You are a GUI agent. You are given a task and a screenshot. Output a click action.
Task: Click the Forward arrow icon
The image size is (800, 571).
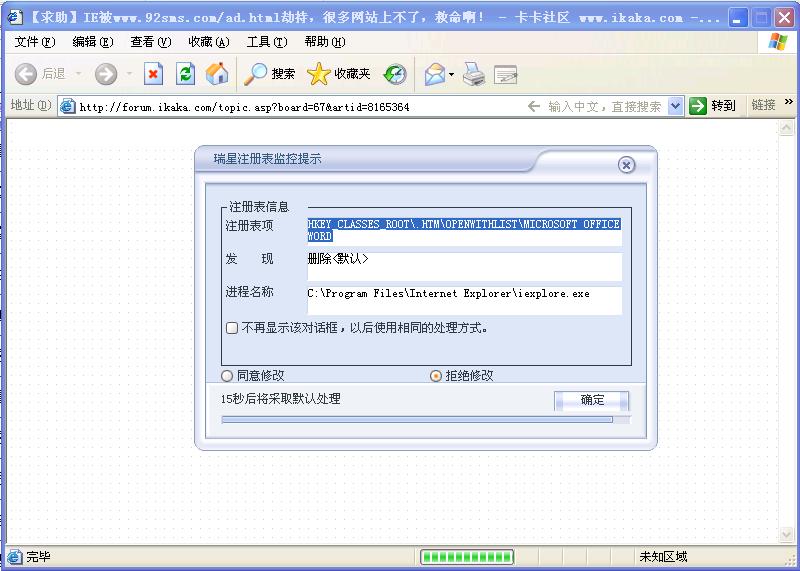(x=106, y=75)
